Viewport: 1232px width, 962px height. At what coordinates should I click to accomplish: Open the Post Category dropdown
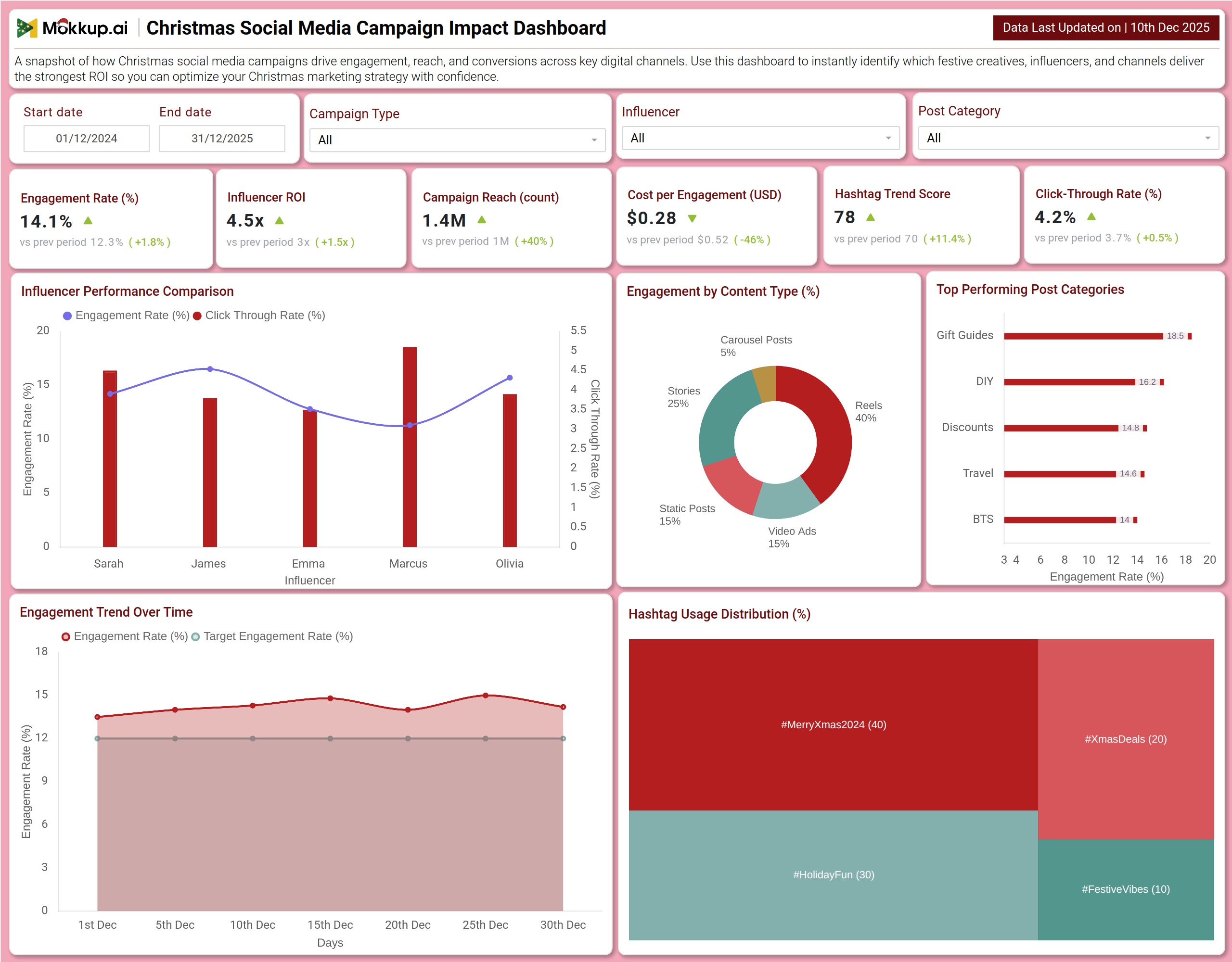pos(1068,138)
